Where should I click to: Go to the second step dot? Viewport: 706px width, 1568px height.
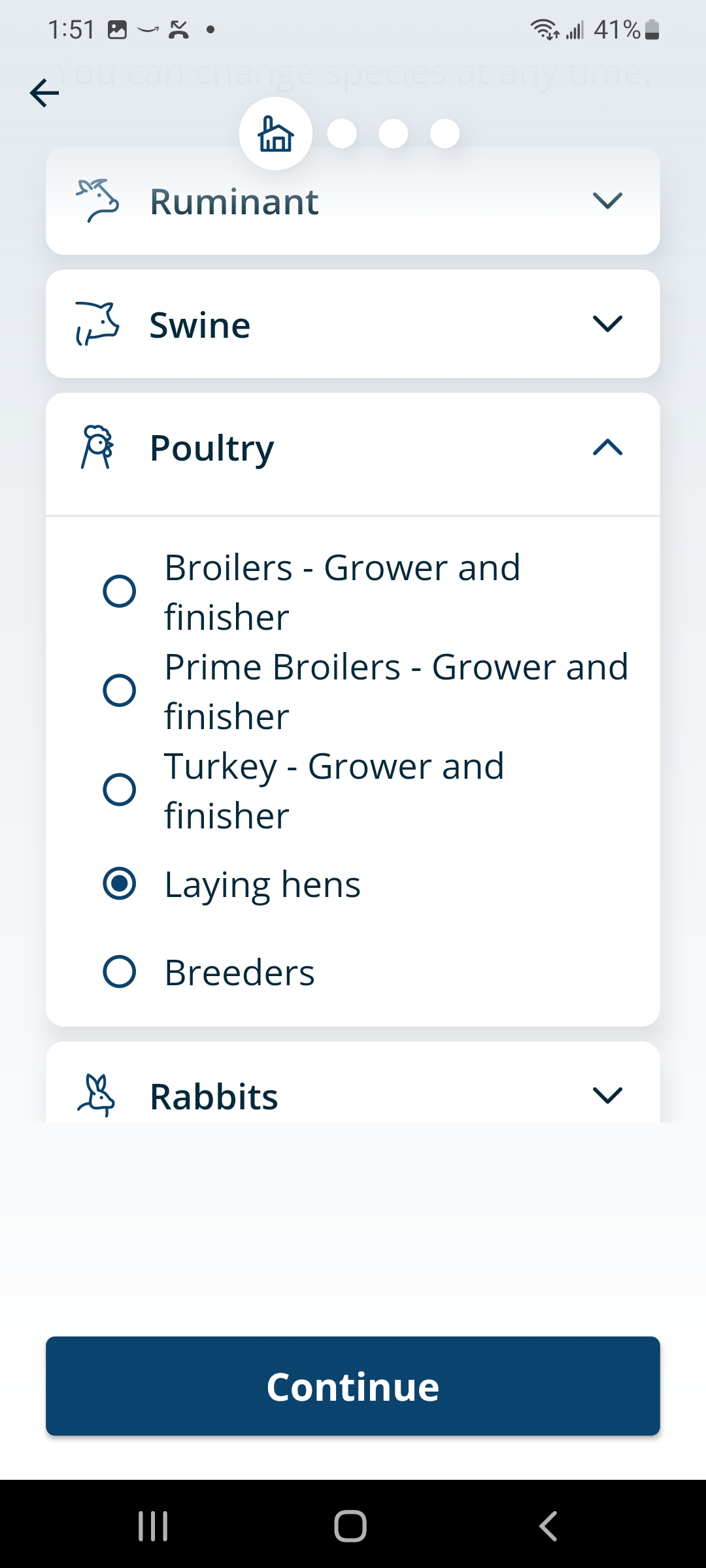tap(342, 134)
